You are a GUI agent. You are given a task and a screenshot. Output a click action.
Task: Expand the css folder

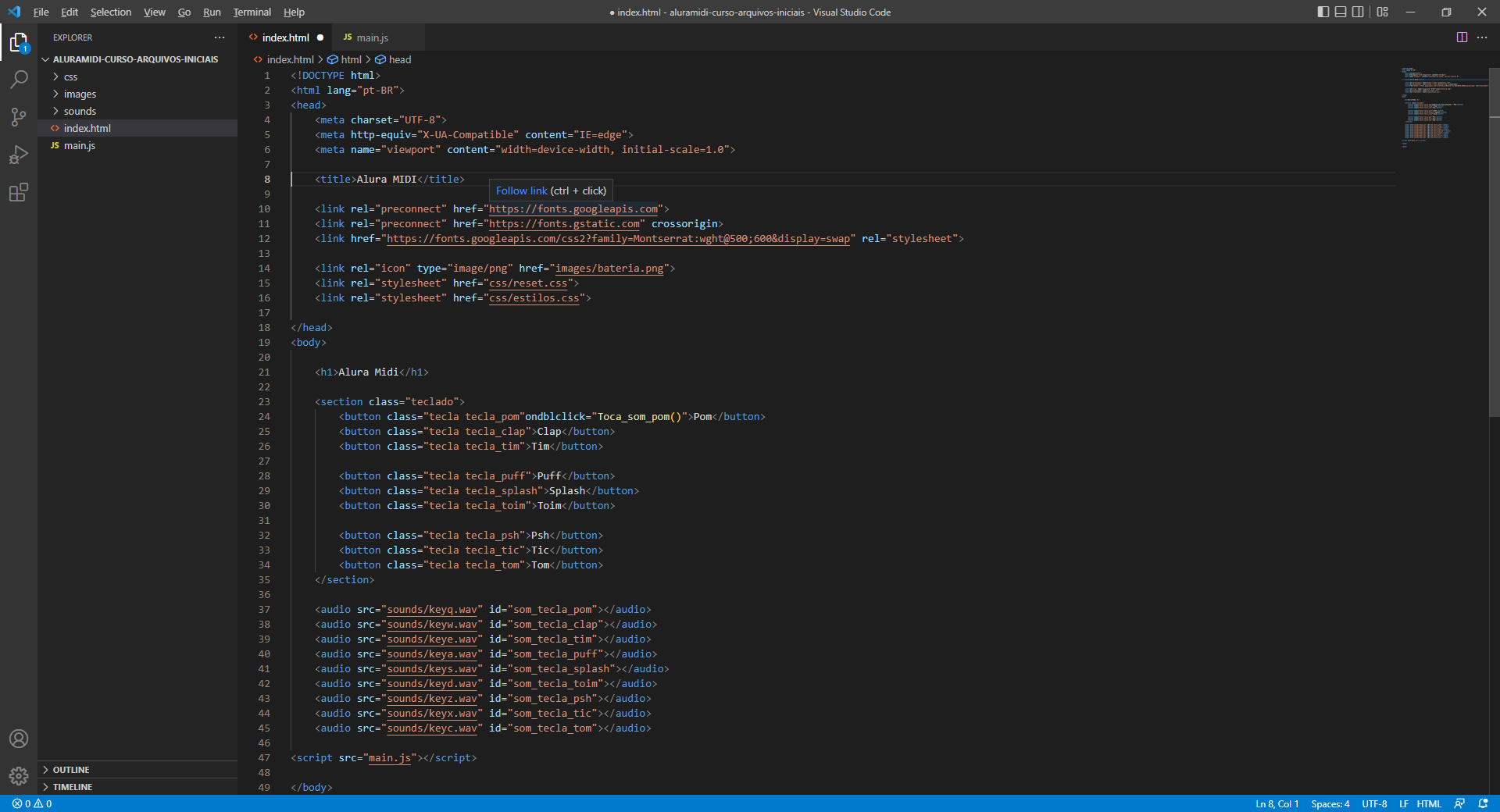[137, 77]
